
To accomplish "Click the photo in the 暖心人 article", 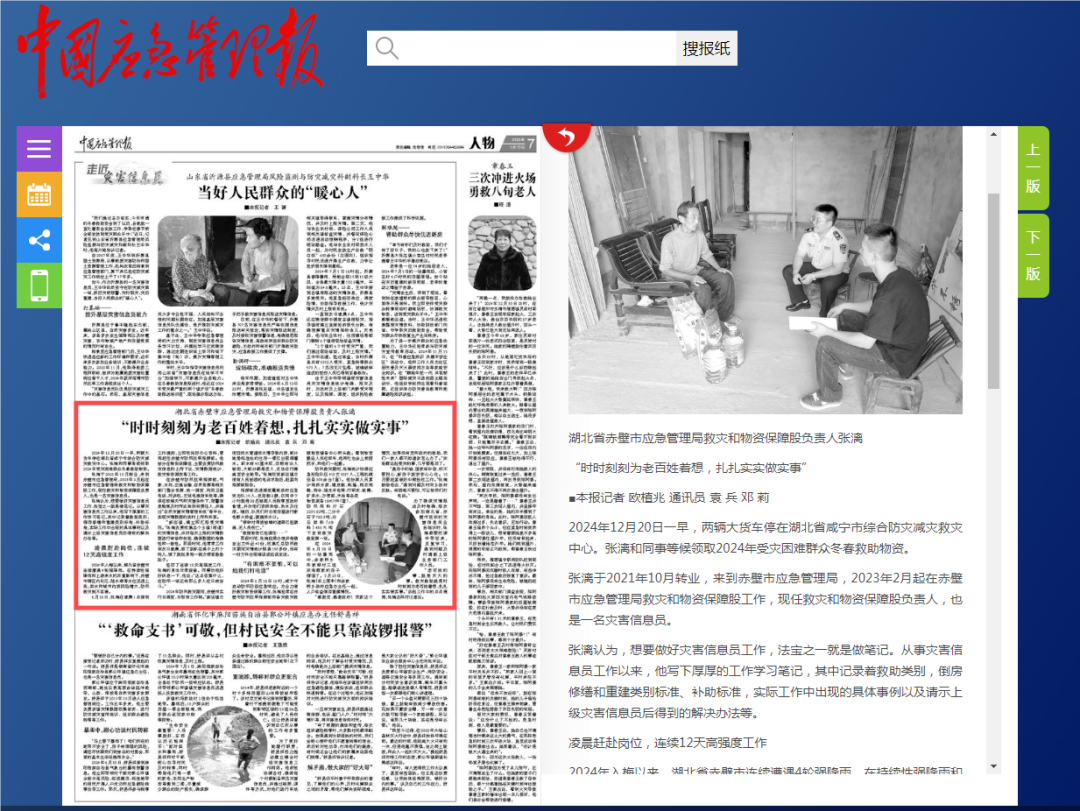I will 228,260.
